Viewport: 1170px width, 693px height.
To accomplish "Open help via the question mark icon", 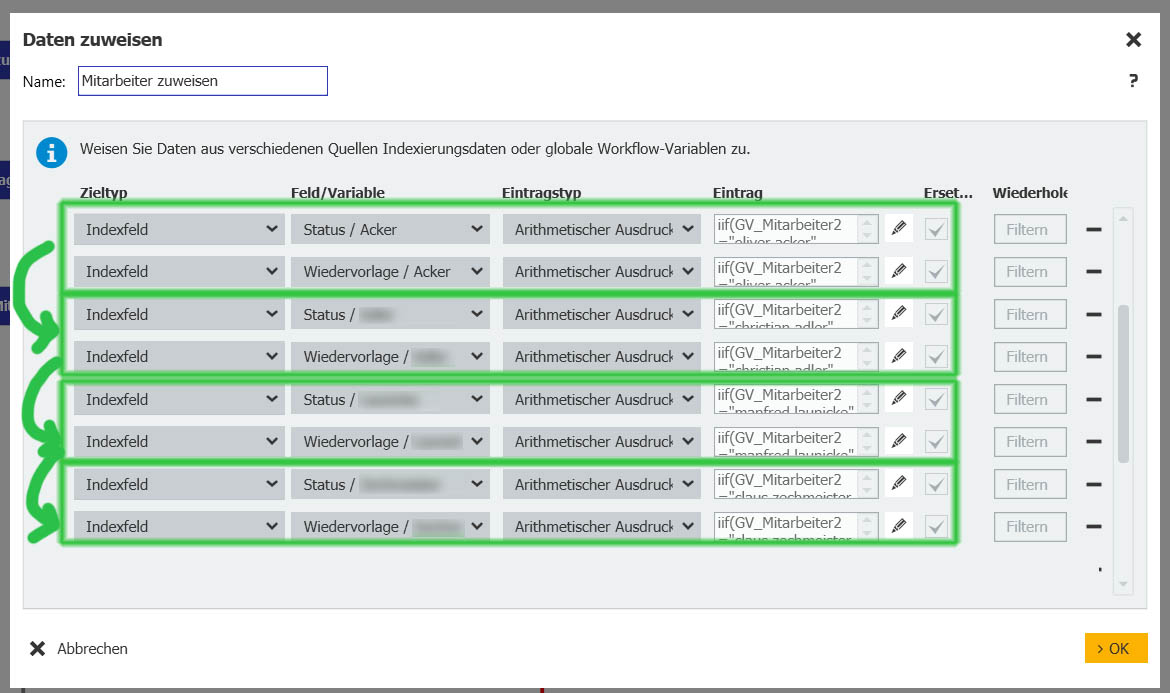I will tap(1133, 81).
